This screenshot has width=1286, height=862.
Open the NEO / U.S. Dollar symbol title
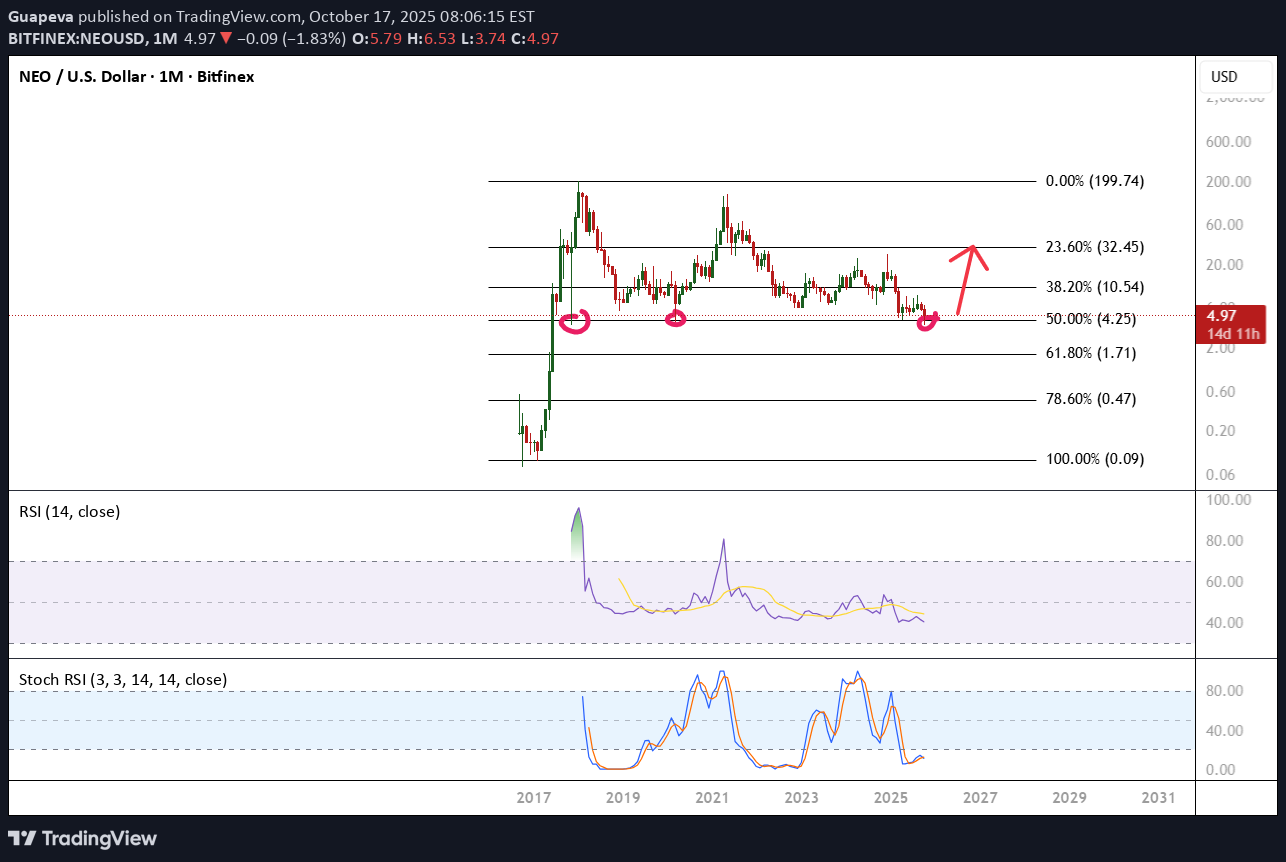136,77
